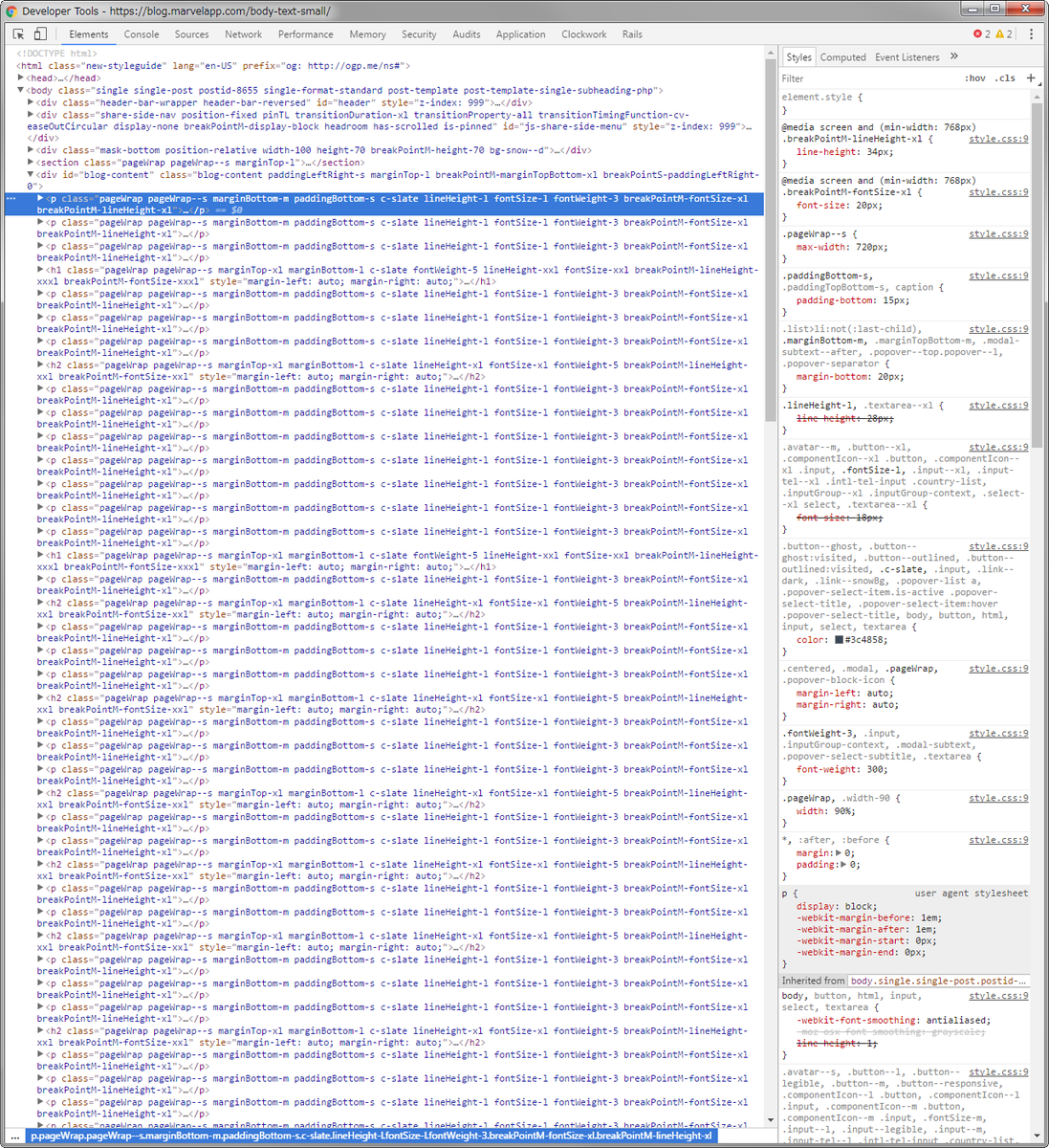
Task: Expand the mask-bottom div node
Action: [x=31, y=150]
